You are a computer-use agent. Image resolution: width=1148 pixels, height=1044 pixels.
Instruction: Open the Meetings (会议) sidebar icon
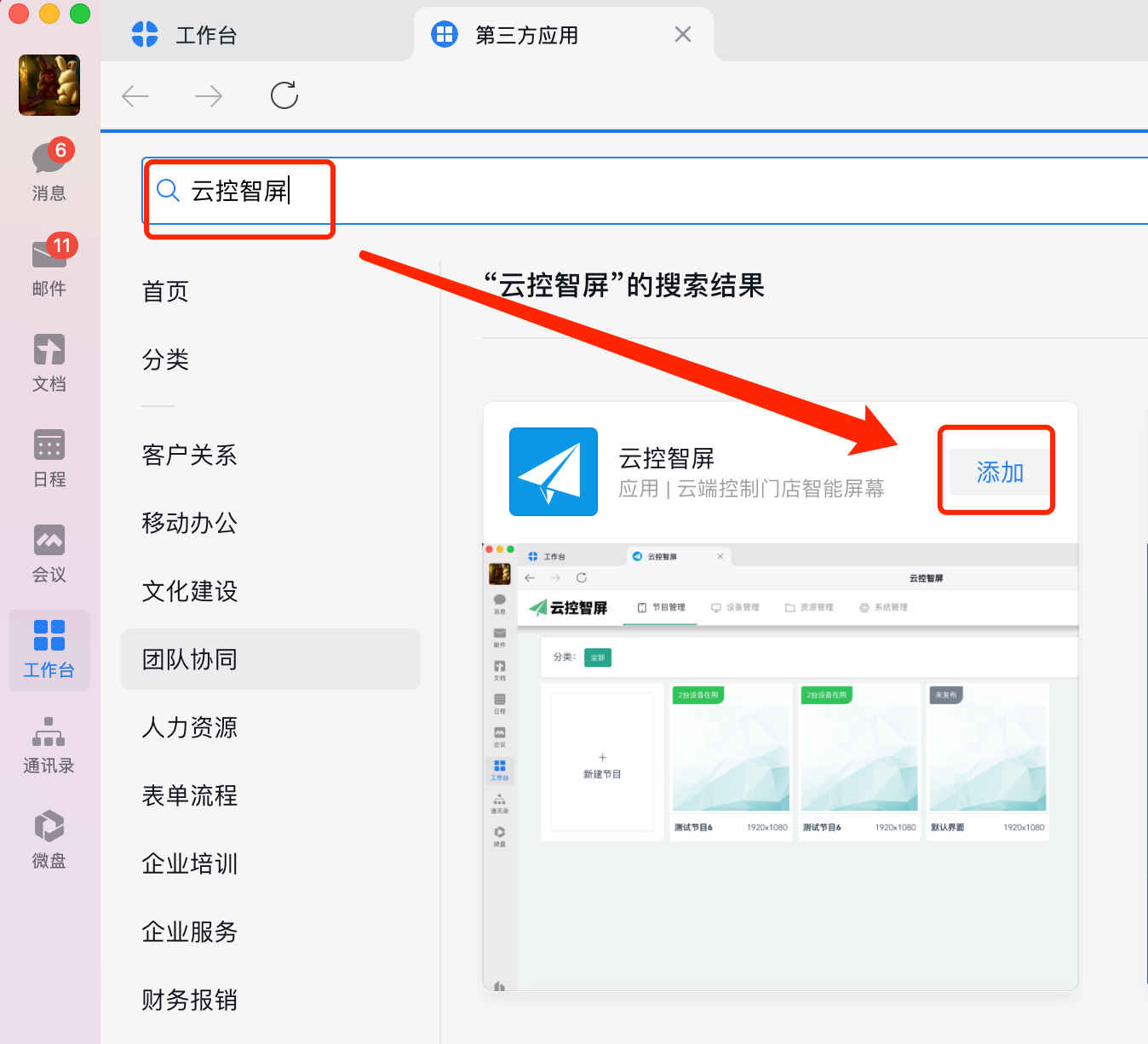pyautogui.click(x=49, y=554)
